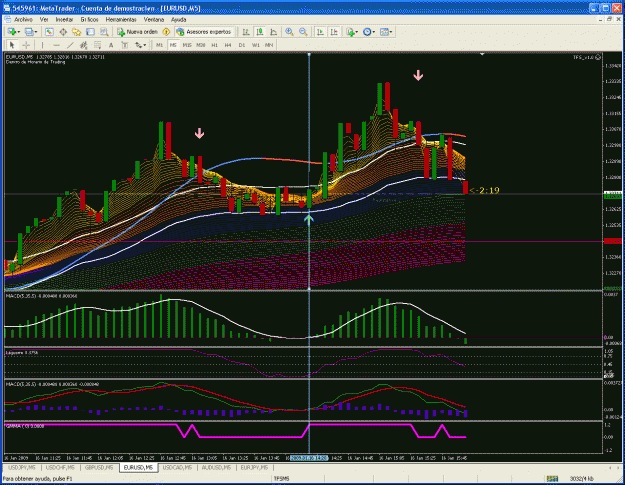Open the Indicators list dropdown
The height and width of the screenshot is (485, 625).
pos(352,32)
